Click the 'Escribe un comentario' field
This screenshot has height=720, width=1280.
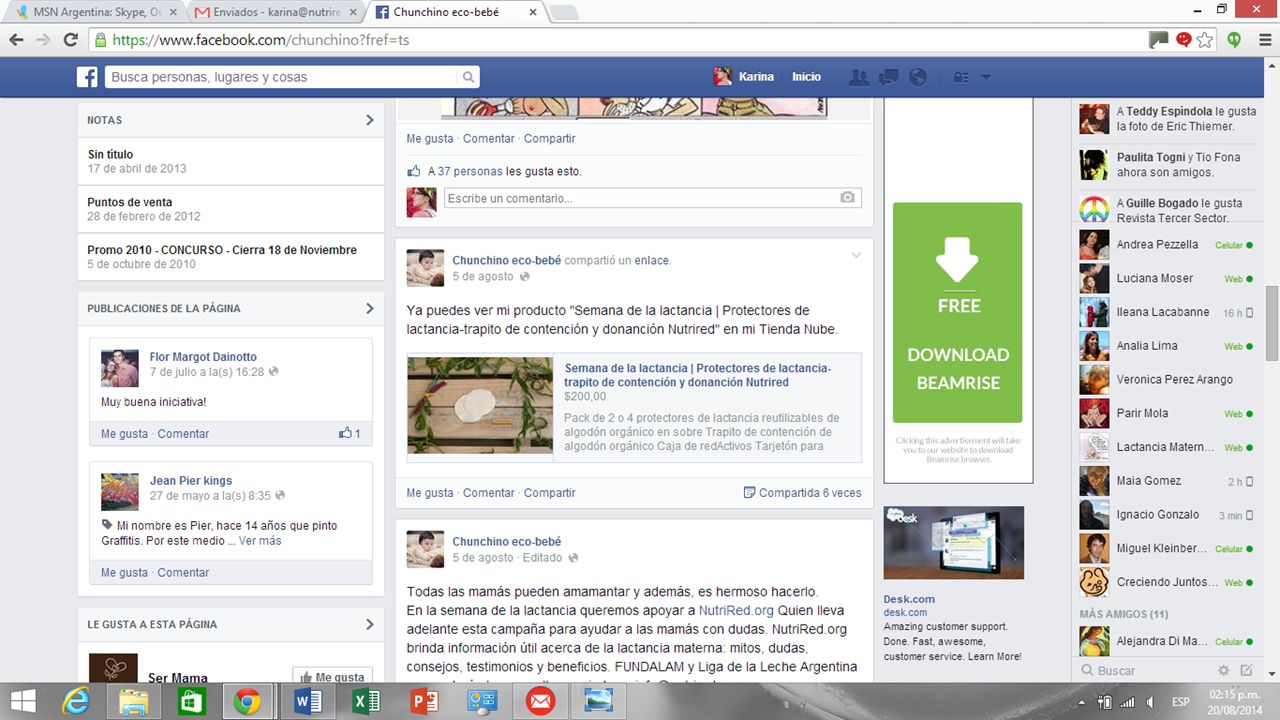(x=652, y=198)
